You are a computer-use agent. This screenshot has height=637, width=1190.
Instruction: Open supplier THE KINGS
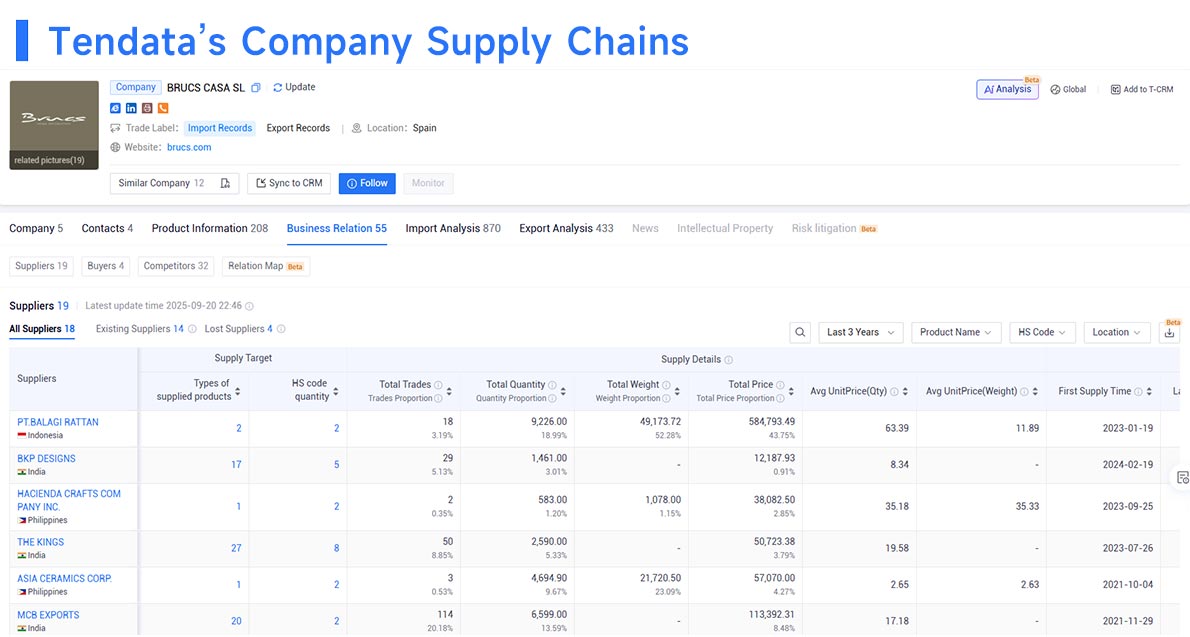(x=40, y=542)
